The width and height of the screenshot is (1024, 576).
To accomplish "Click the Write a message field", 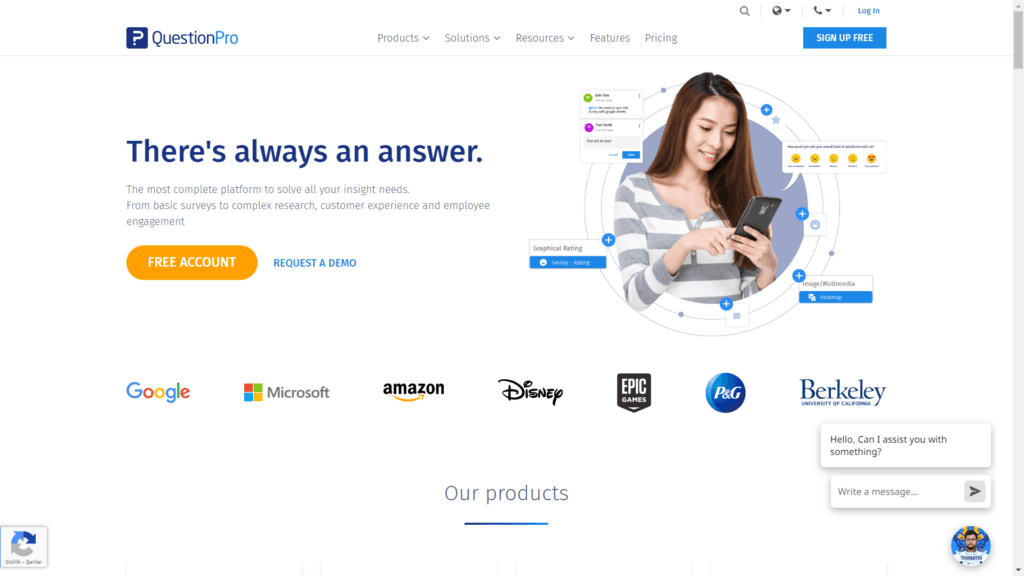I will [897, 491].
